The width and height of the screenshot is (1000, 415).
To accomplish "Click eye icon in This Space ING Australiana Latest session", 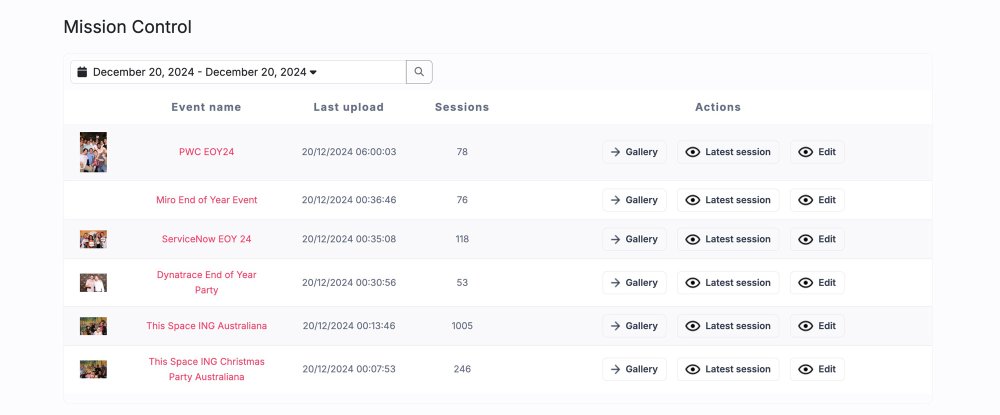I will (692, 326).
